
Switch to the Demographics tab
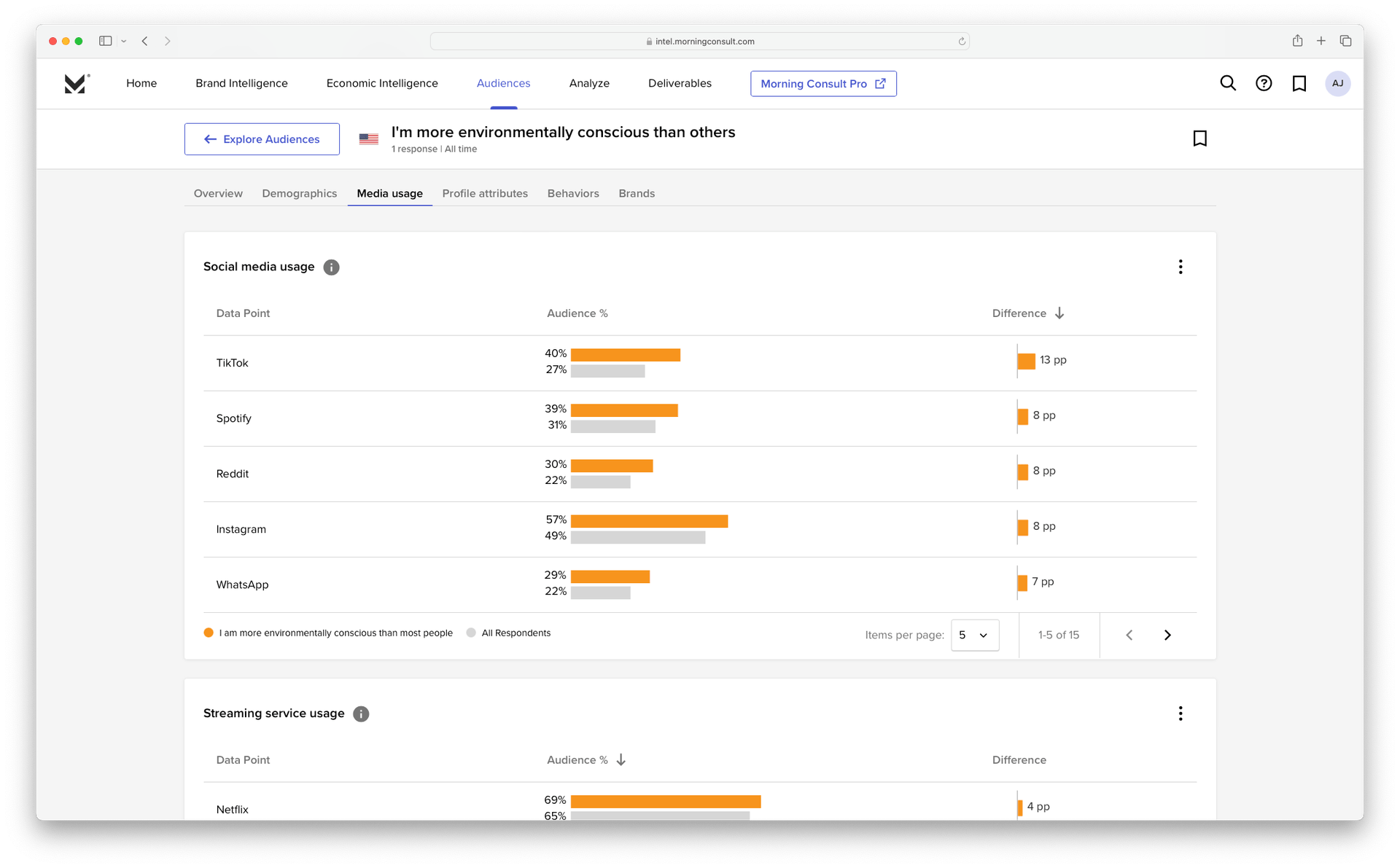tap(300, 193)
